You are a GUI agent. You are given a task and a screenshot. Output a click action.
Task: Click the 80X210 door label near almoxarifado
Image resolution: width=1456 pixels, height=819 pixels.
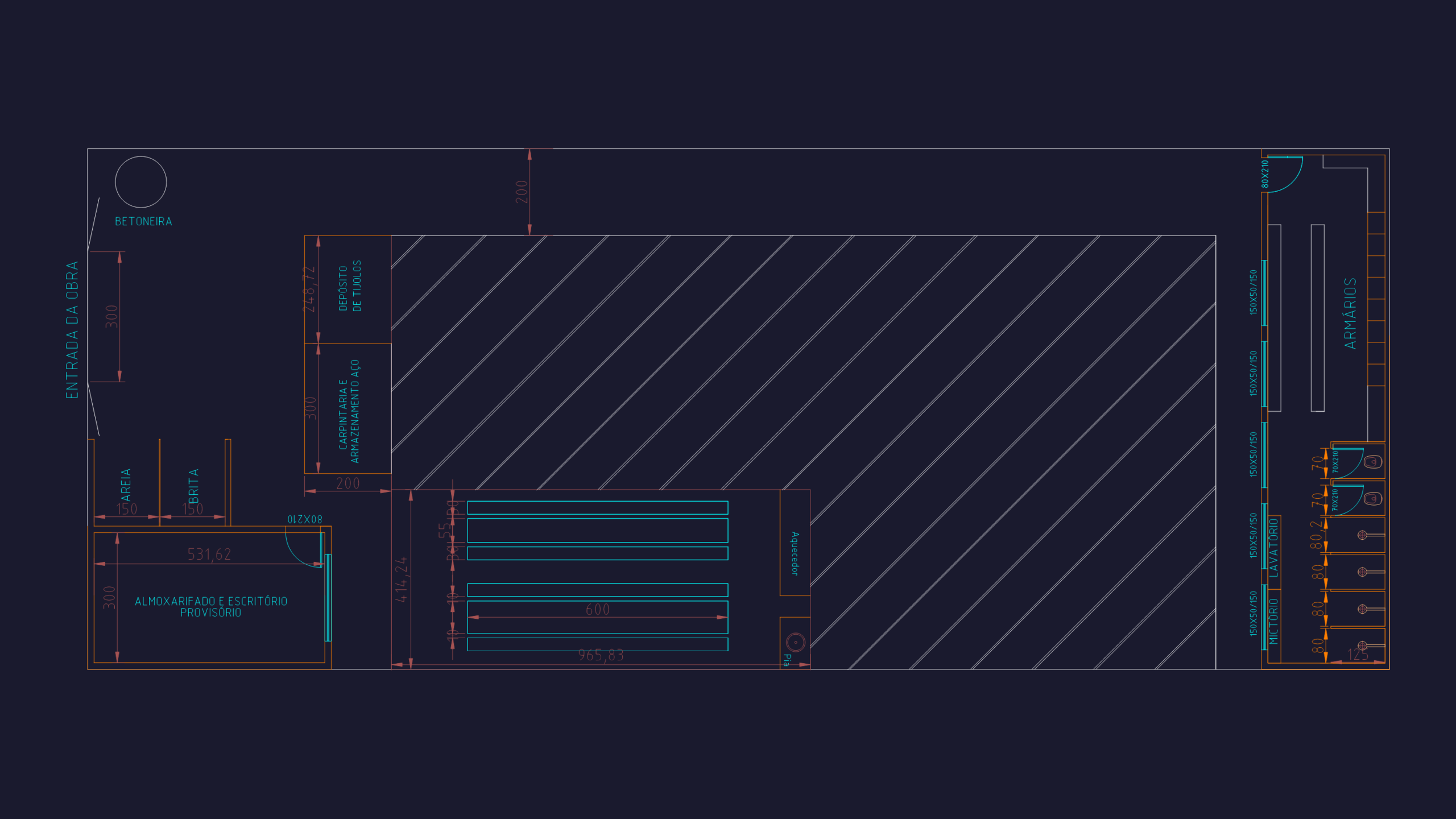click(305, 519)
